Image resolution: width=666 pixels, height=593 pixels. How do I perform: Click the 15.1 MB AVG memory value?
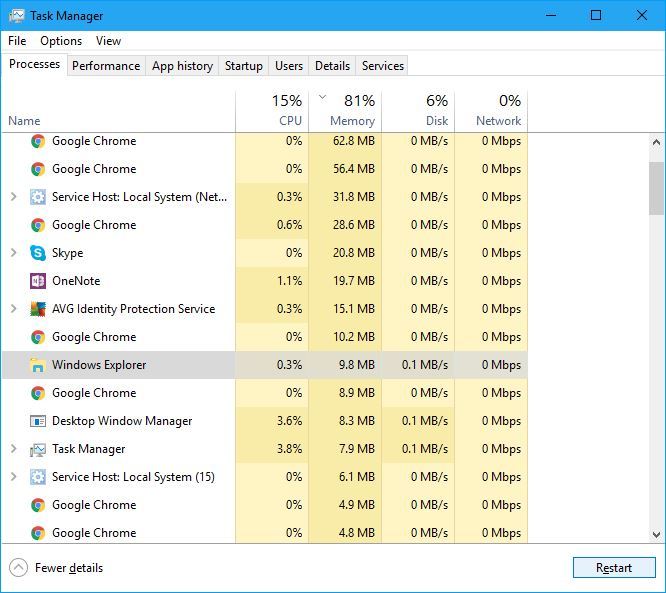(x=354, y=309)
